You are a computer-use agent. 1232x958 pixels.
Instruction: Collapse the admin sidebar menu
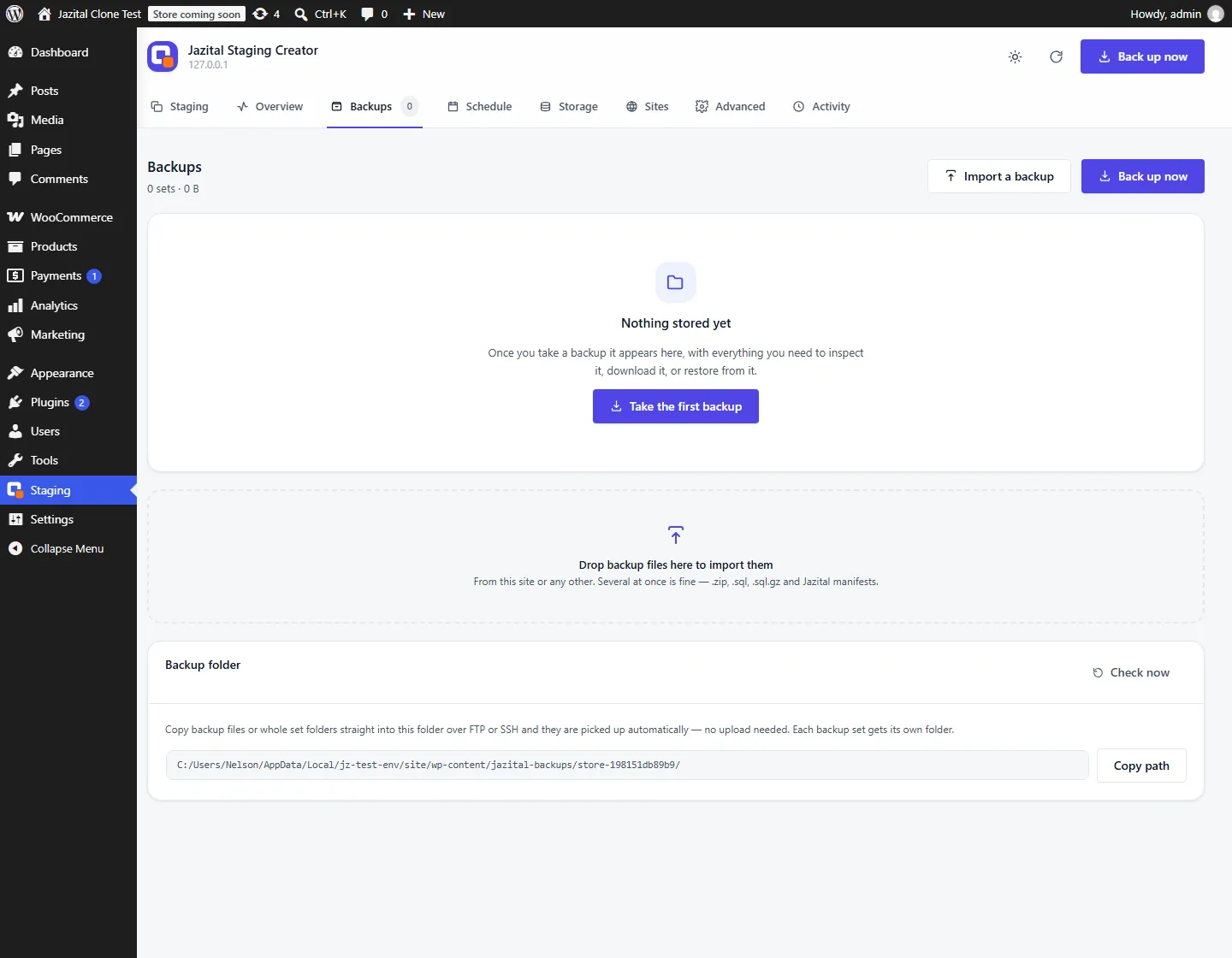coord(68,548)
